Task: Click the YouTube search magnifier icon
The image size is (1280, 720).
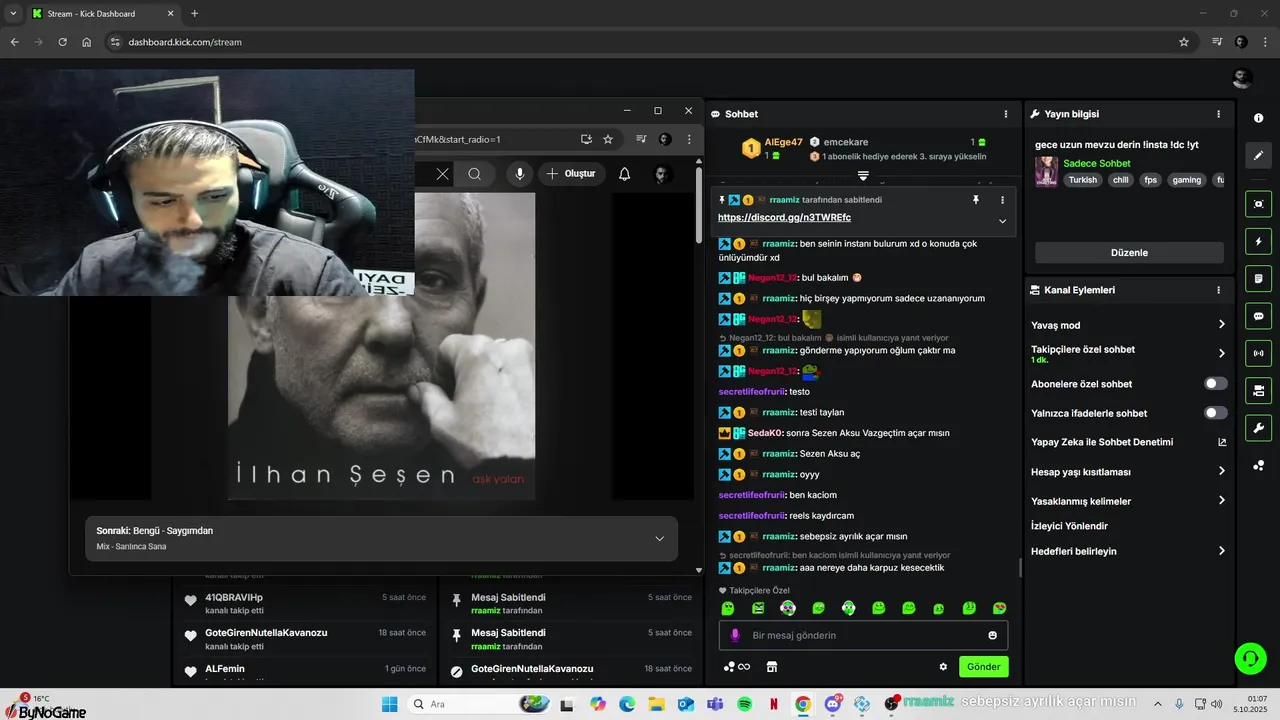Action: tap(475, 174)
